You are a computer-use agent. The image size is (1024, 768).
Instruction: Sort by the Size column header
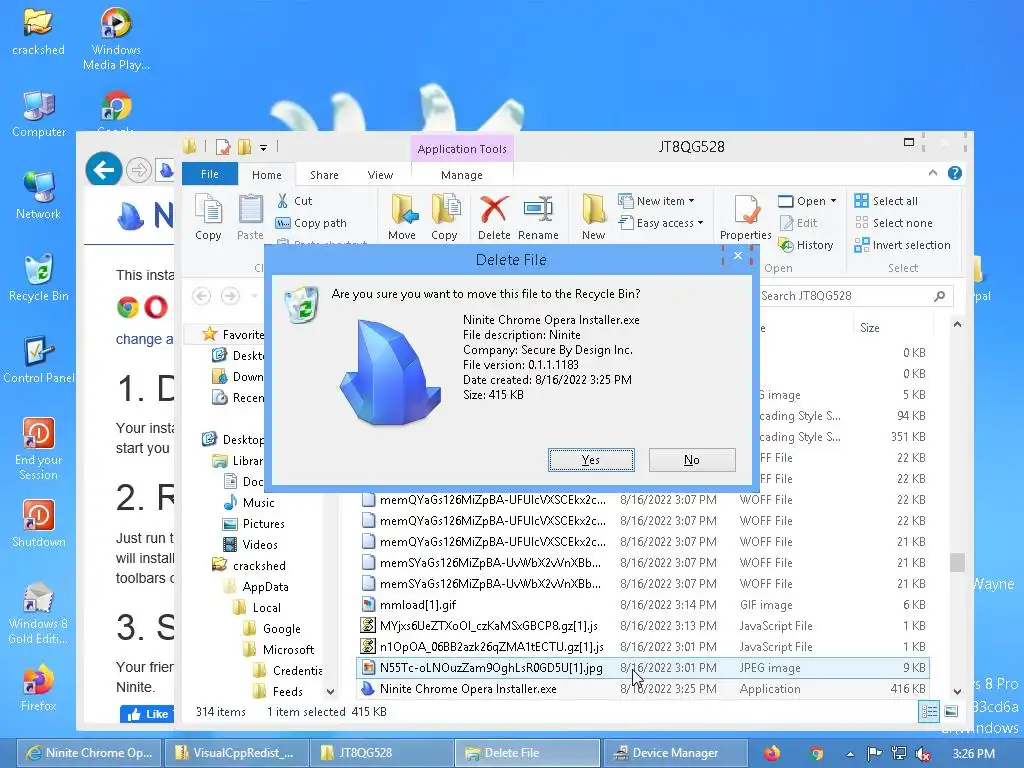coord(870,327)
